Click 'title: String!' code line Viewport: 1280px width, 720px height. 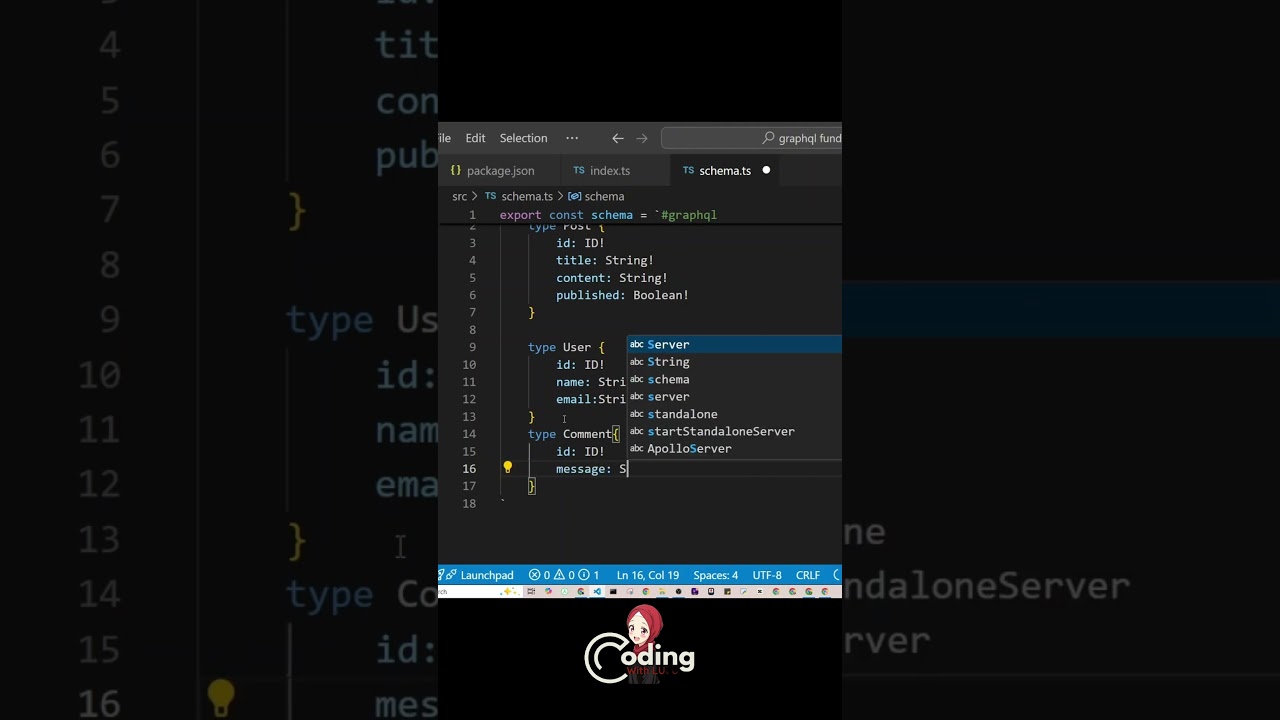pos(605,260)
